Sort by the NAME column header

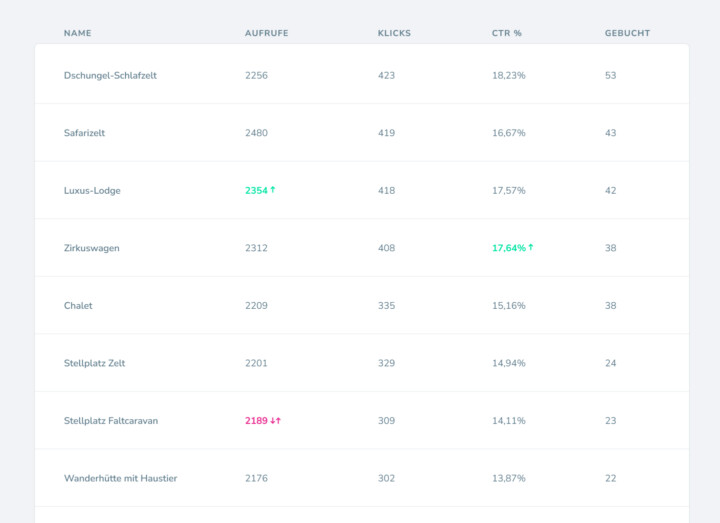pos(78,33)
